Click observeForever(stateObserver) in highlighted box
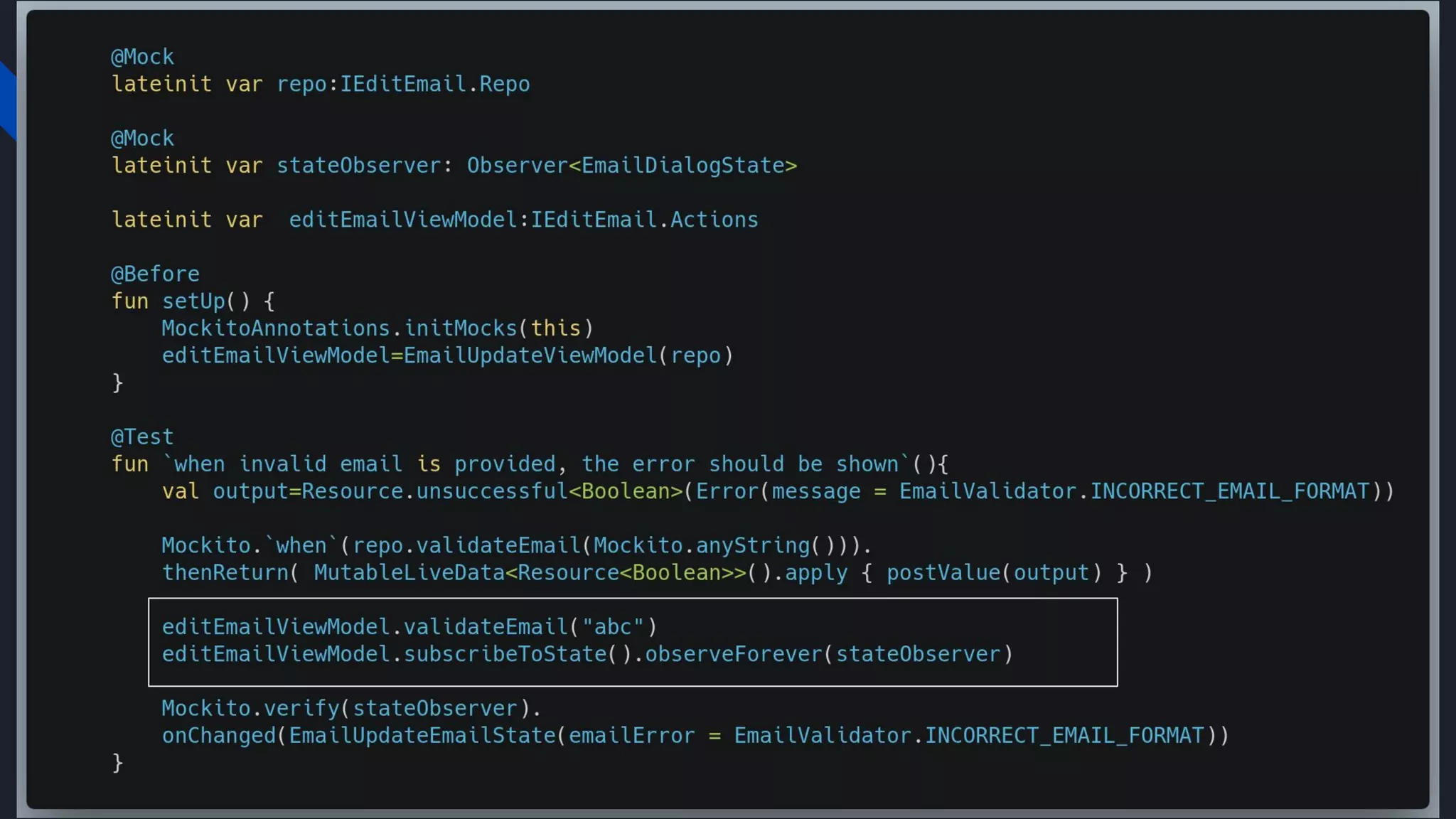 point(828,654)
